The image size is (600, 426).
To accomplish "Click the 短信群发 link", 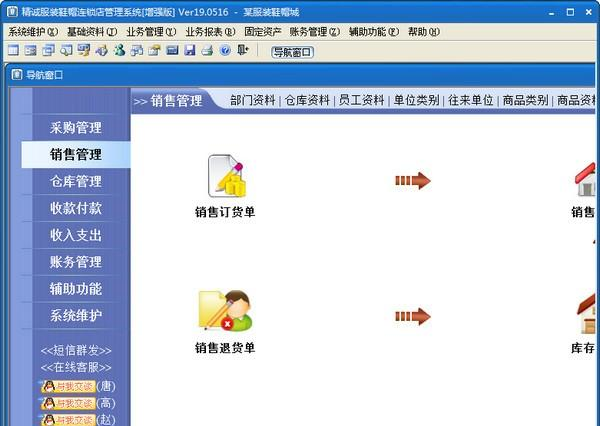I will coord(76,351).
